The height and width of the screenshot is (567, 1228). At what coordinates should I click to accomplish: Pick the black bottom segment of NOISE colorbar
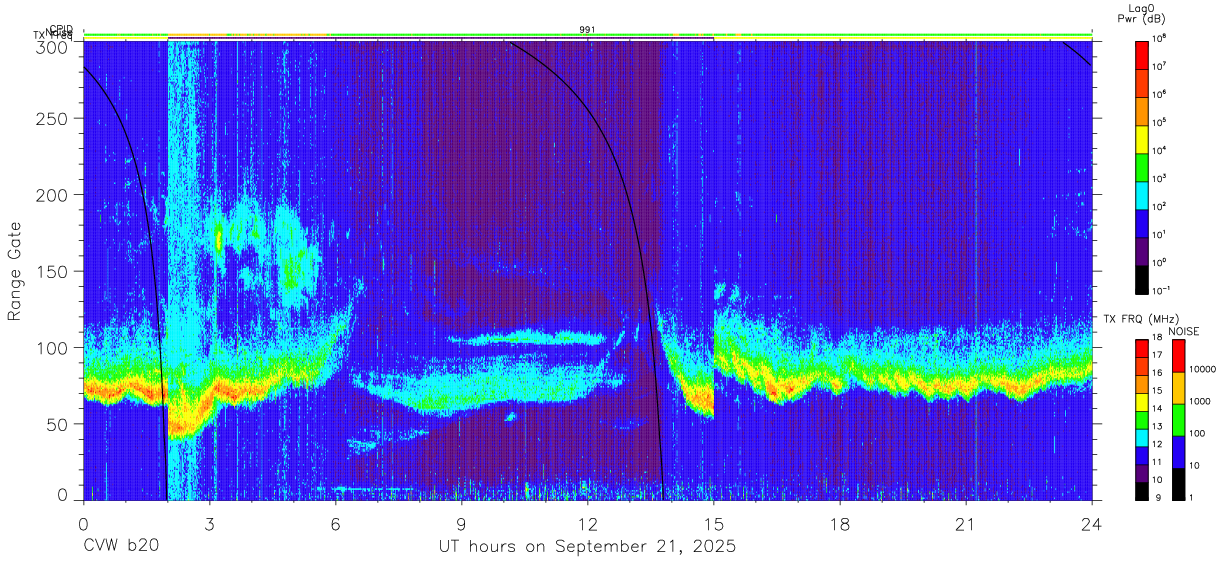(x=1177, y=484)
